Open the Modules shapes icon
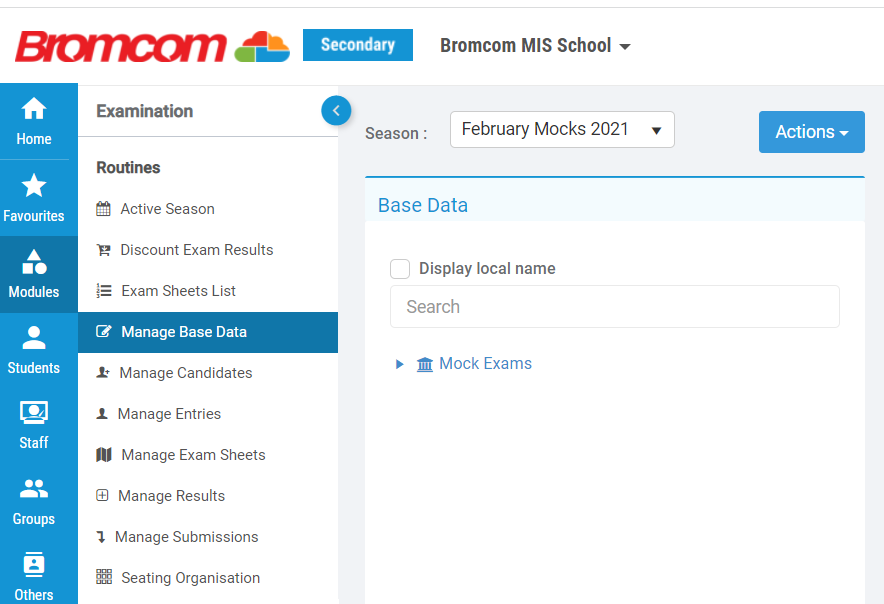The height and width of the screenshot is (604, 884). pos(34,262)
